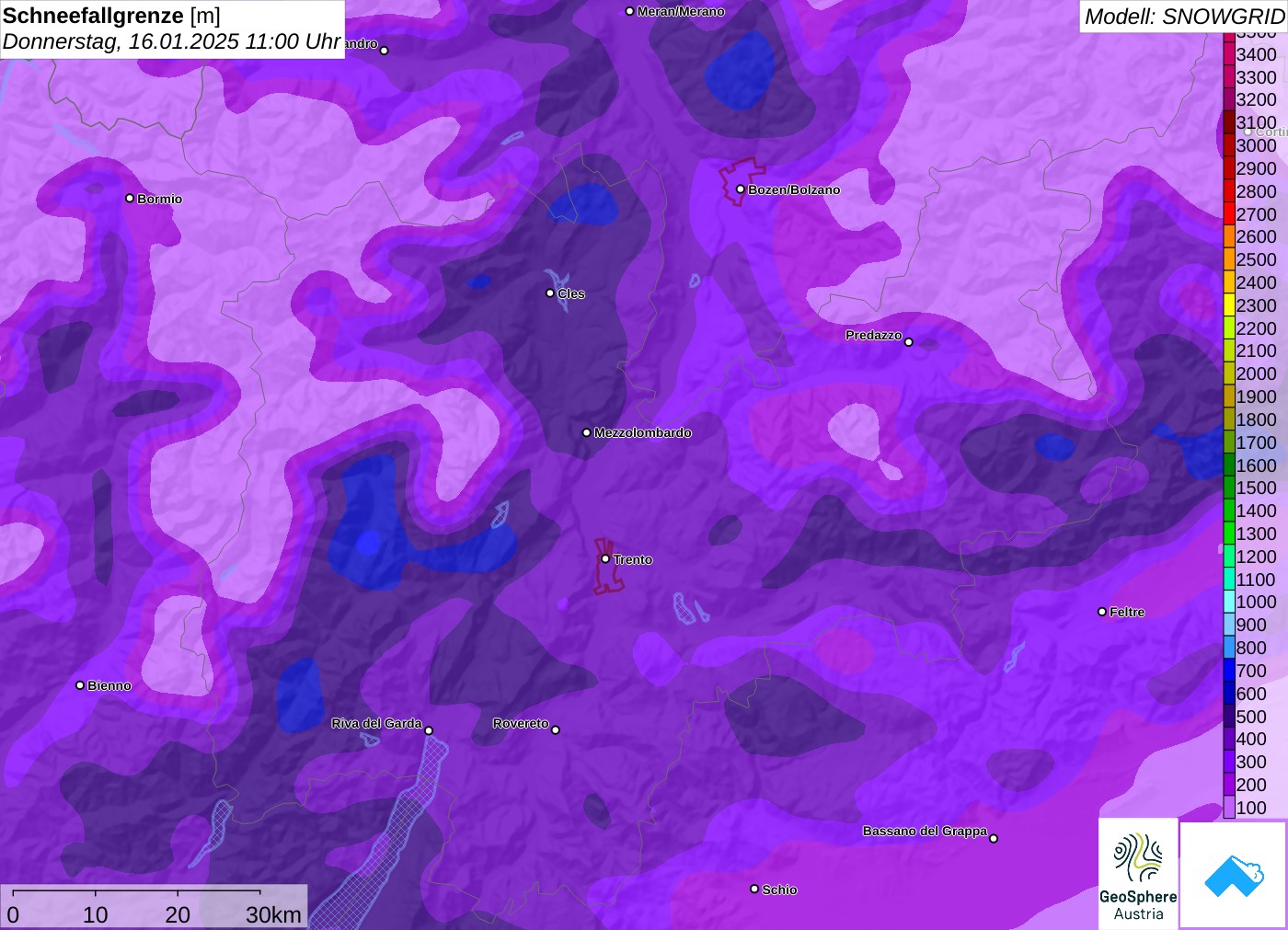This screenshot has width=1288, height=930.
Task: Click the Bozen/Bolzano label
Action: coord(794,189)
